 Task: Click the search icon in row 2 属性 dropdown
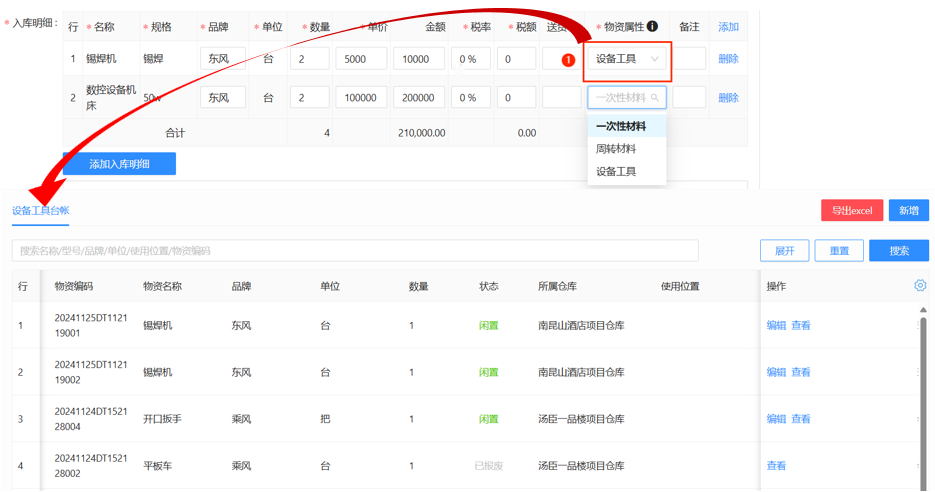click(655, 98)
